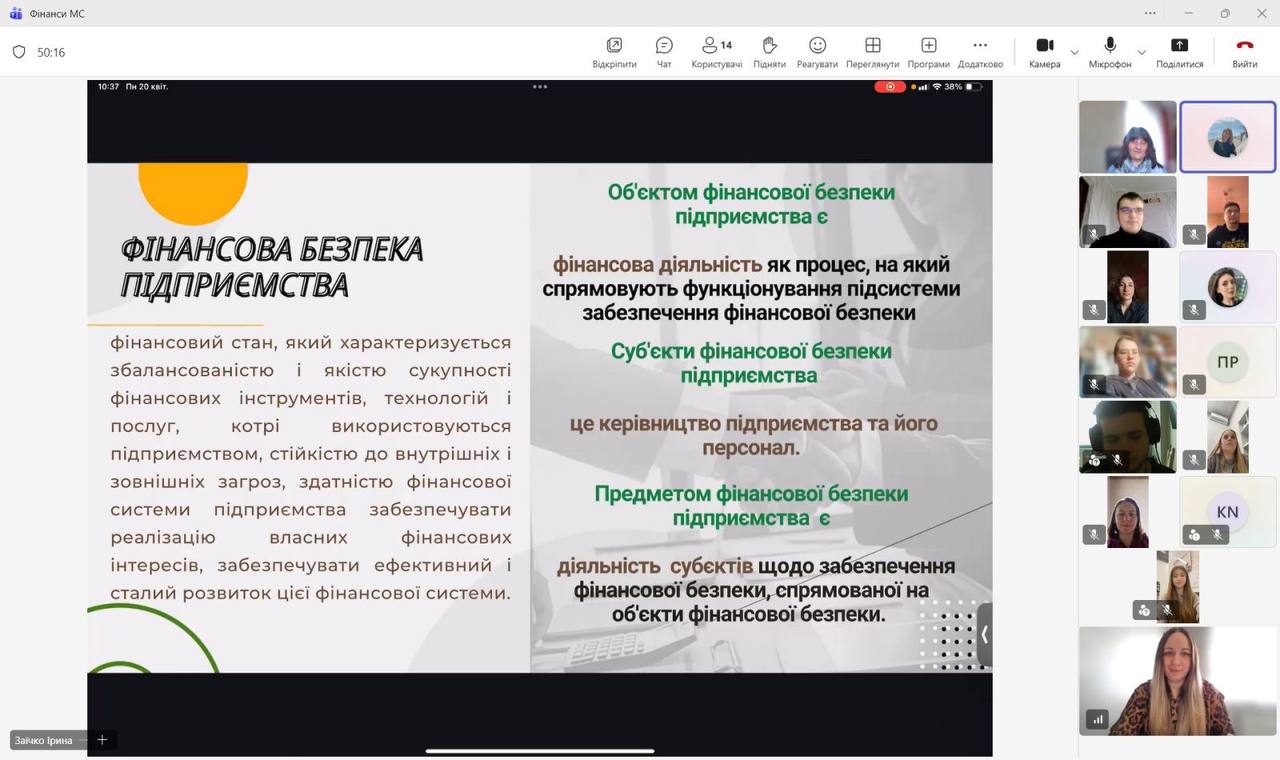Open the Програми apps panel
This screenshot has height=760, width=1280.
click(x=928, y=52)
